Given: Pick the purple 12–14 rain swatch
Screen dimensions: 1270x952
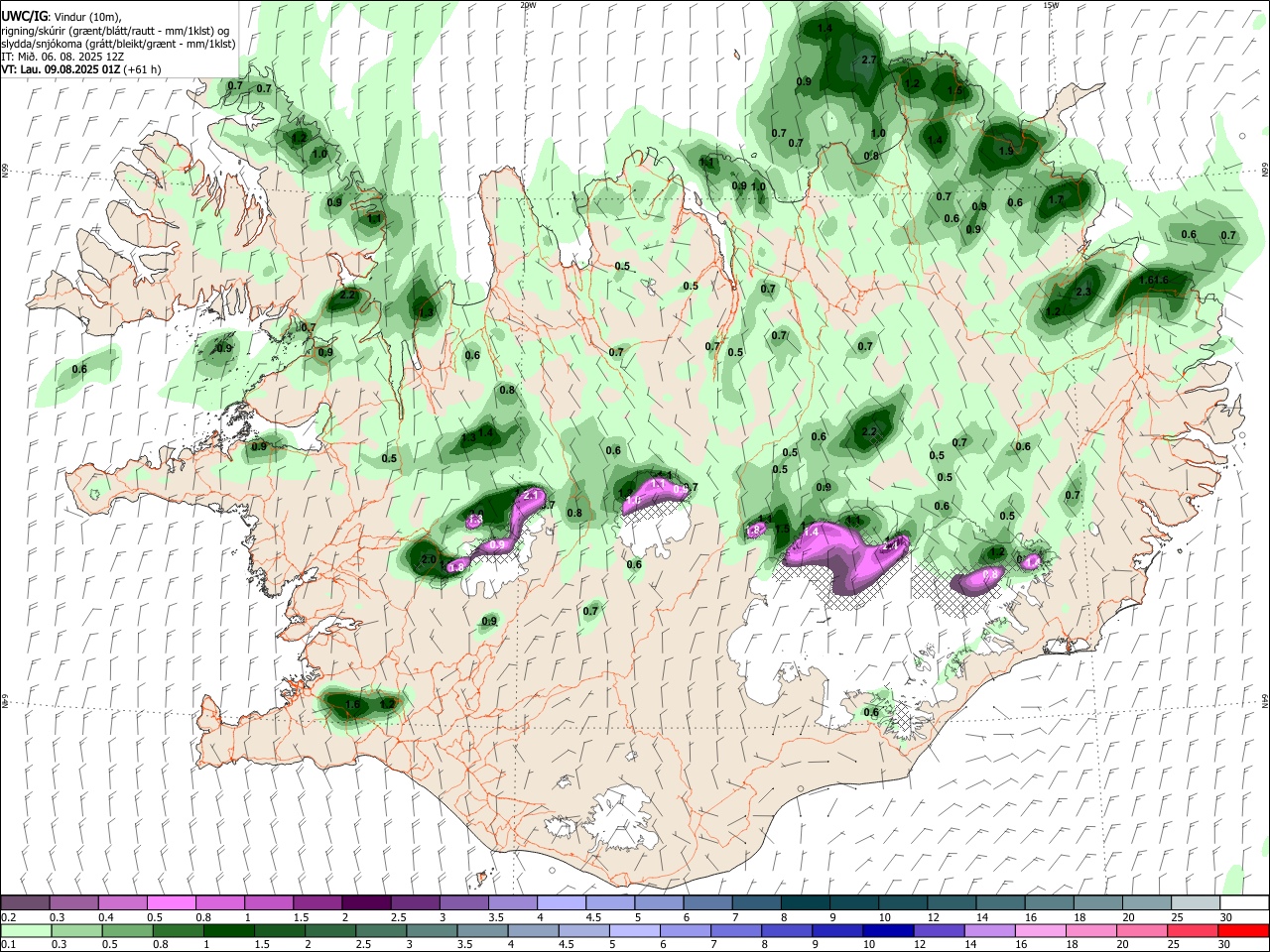Looking at the screenshot, I should pos(939,930).
